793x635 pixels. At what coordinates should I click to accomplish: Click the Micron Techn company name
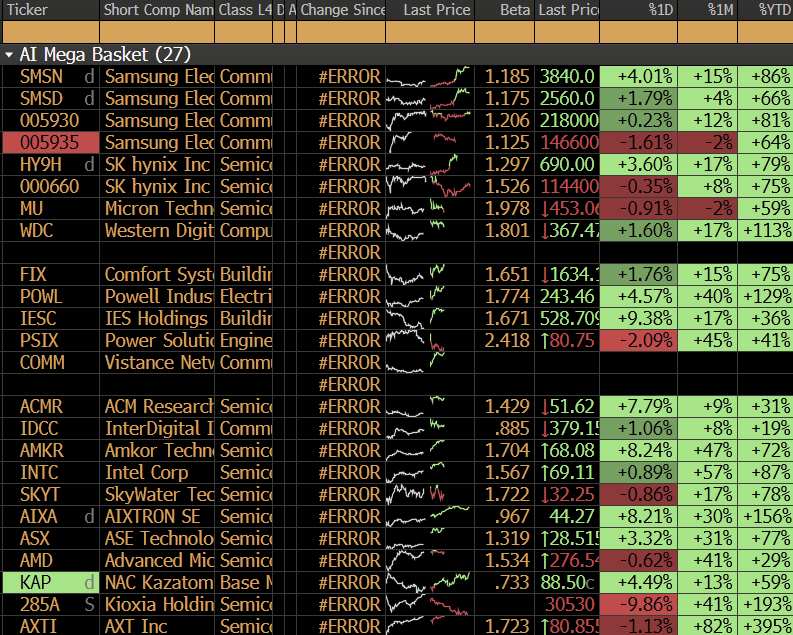click(159, 209)
